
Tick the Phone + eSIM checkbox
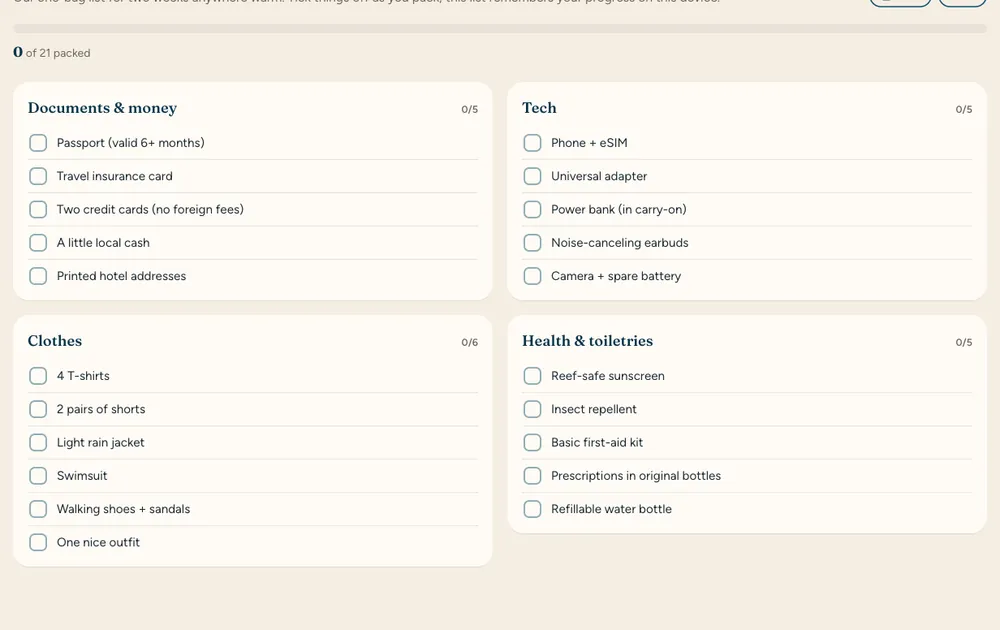click(533, 143)
